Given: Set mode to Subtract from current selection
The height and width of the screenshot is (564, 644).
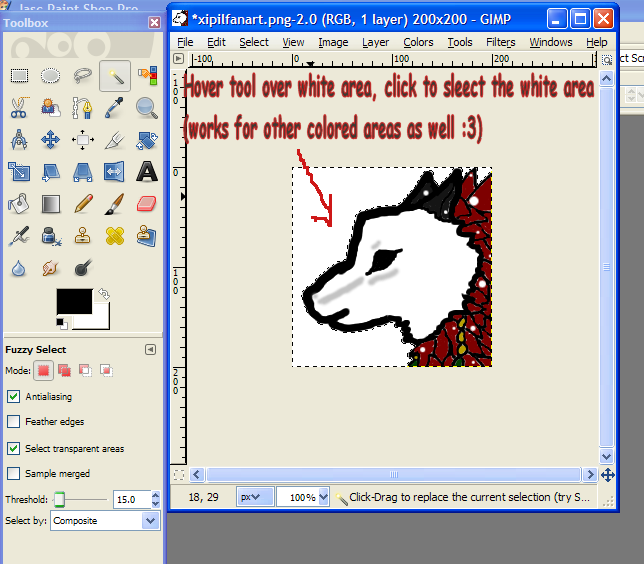Looking at the screenshot, I should pyautogui.click(x=85, y=371).
